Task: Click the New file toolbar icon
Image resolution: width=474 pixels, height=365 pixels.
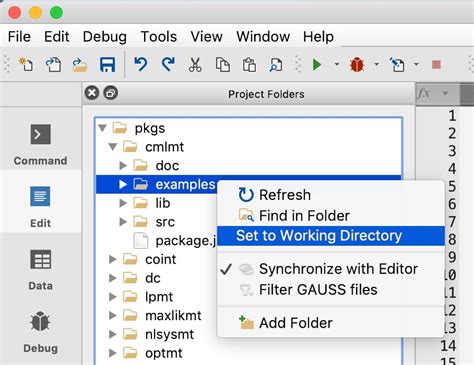Action: coord(26,64)
